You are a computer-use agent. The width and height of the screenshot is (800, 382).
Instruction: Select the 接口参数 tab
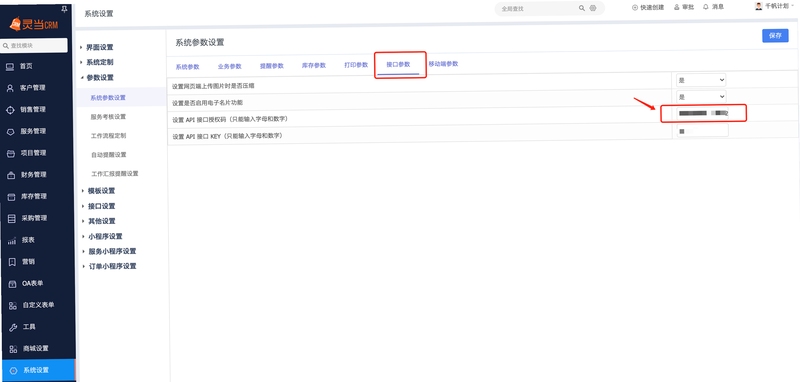[x=398, y=65]
